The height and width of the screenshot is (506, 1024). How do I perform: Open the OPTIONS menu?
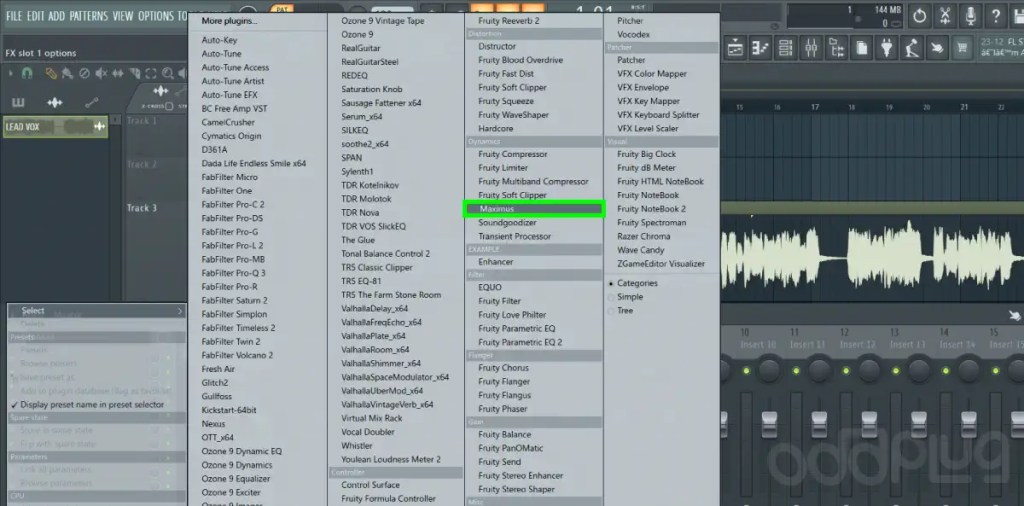(156, 16)
